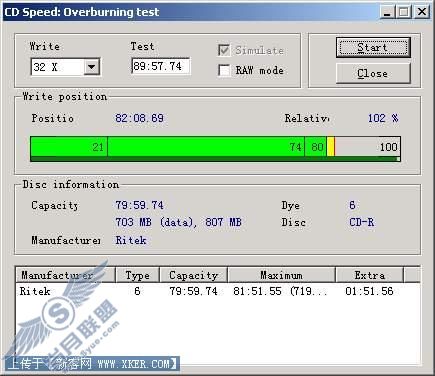Screen dimensions: 435x376
Task: Click the Extra column header
Action: 369,275
